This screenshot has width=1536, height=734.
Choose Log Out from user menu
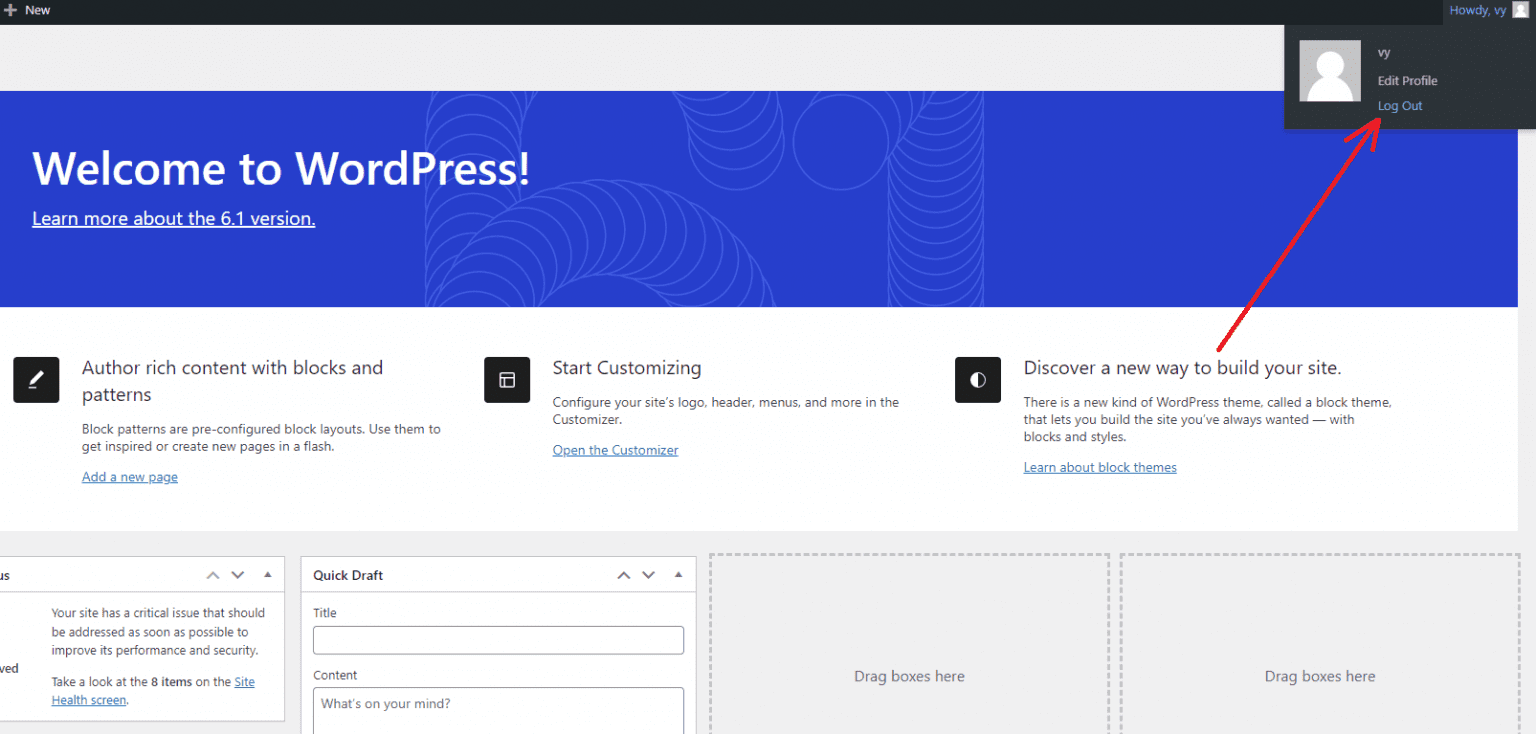pyautogui.click(x=1399, y=106)
